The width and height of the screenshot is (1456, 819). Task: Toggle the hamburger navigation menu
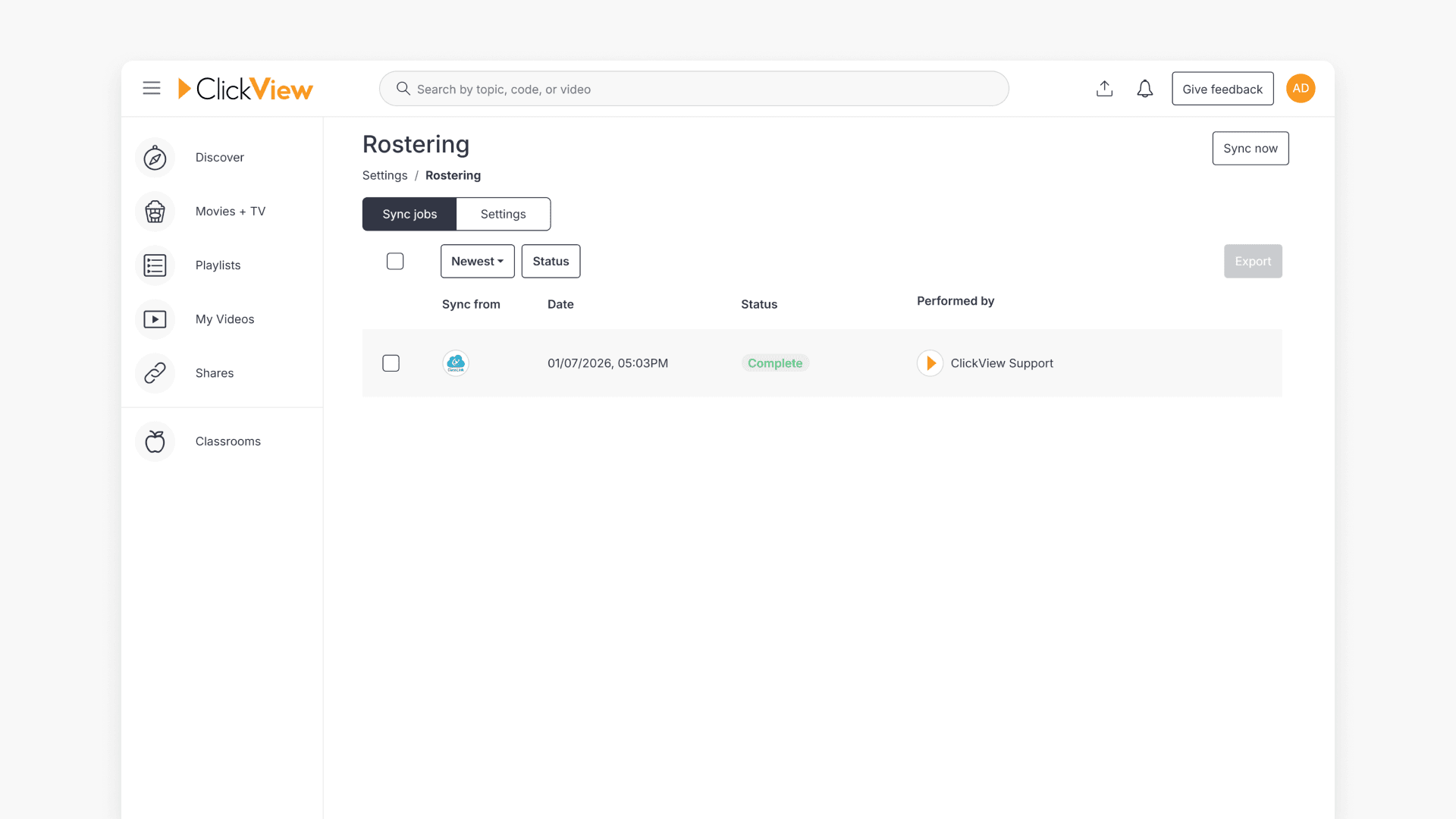click(x=151, y=88)
